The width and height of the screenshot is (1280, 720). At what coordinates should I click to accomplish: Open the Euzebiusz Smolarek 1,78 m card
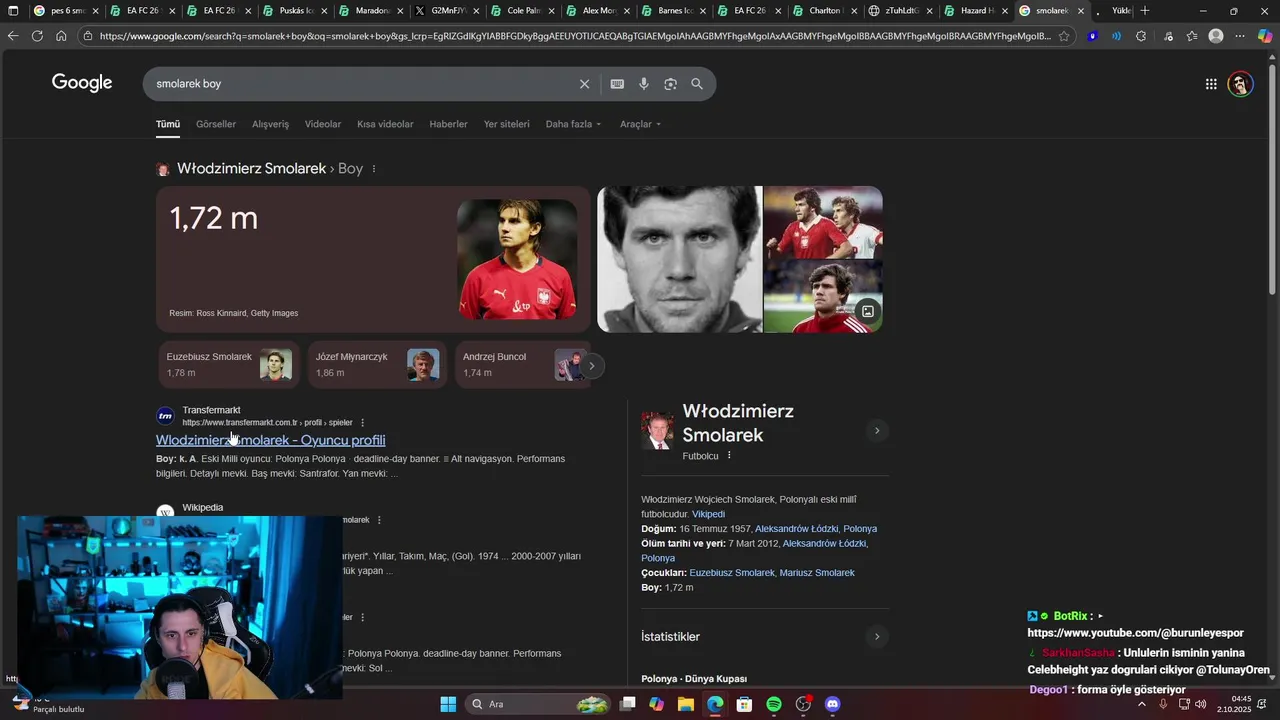(229, 364)
